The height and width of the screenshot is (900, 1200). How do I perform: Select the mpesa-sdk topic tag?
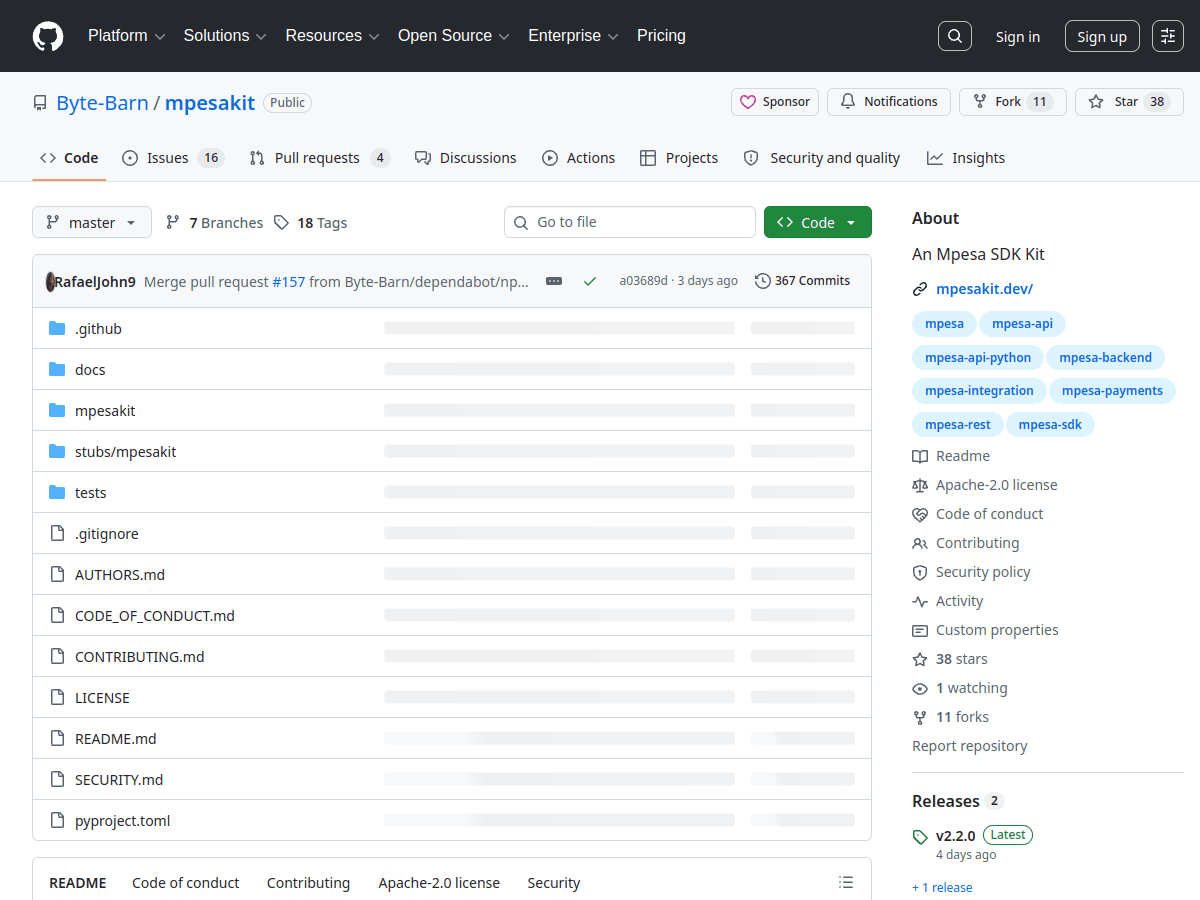point(1050,424)
